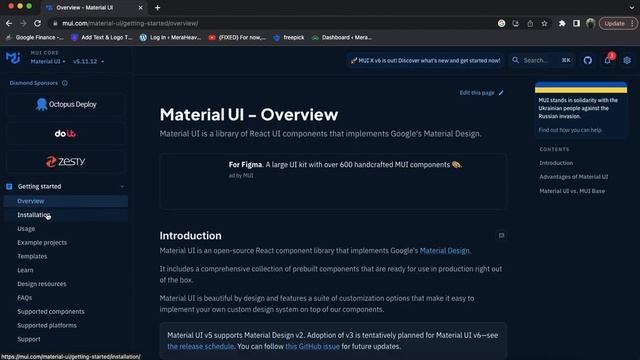Screen dimensions: 640x360
Task: Click the search magnifier icon
Action: pyautogui.click(x=516, y=60)
